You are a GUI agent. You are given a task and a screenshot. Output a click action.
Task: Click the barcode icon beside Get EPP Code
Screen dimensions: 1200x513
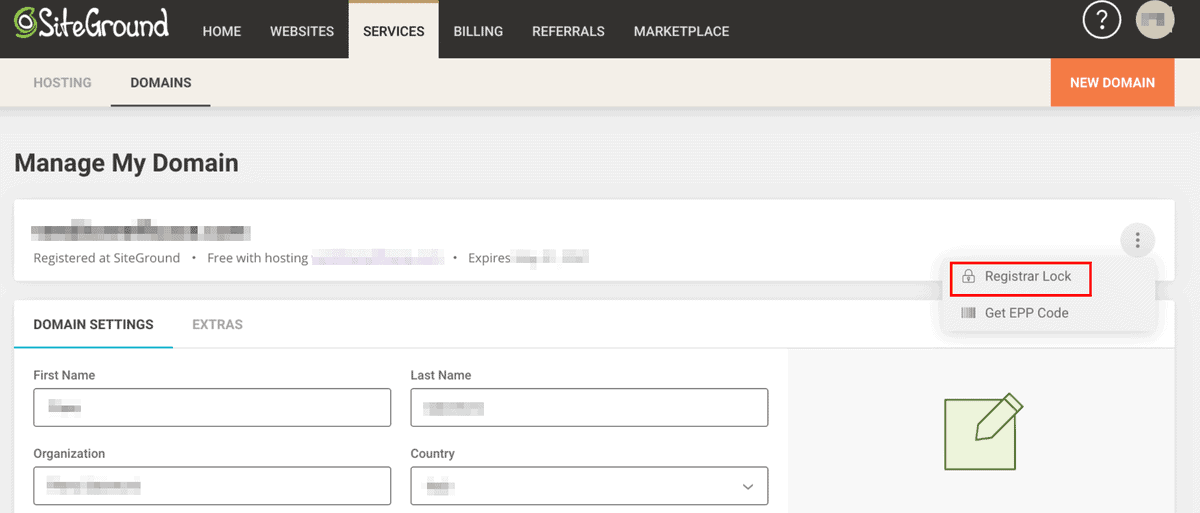click(x=968, y=313)
